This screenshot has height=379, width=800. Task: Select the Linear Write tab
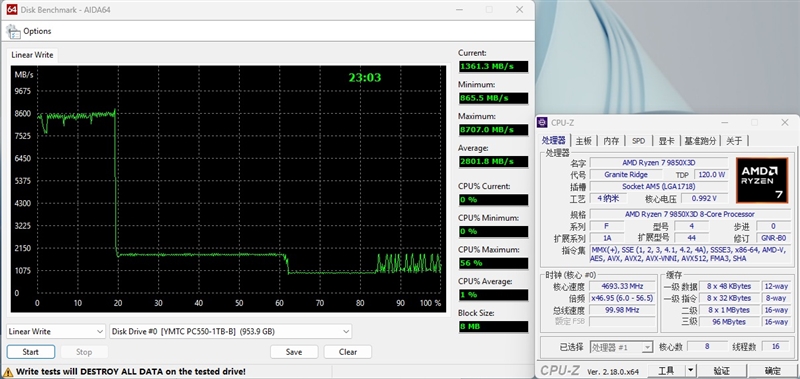32,55
